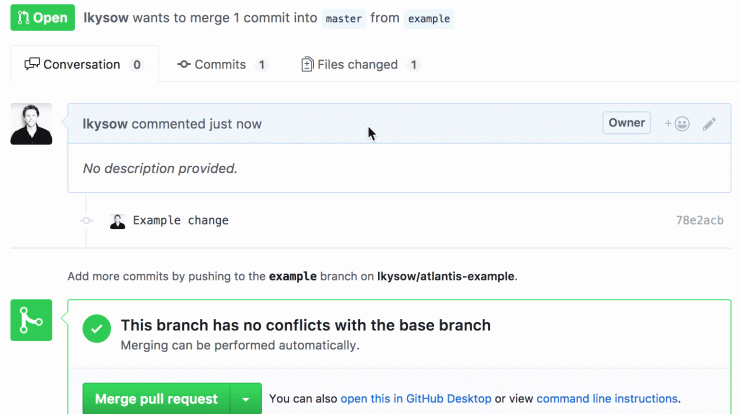Switch to the Conversation tab
The width and height of the screenshot is (740, 414).
point(84,64)
